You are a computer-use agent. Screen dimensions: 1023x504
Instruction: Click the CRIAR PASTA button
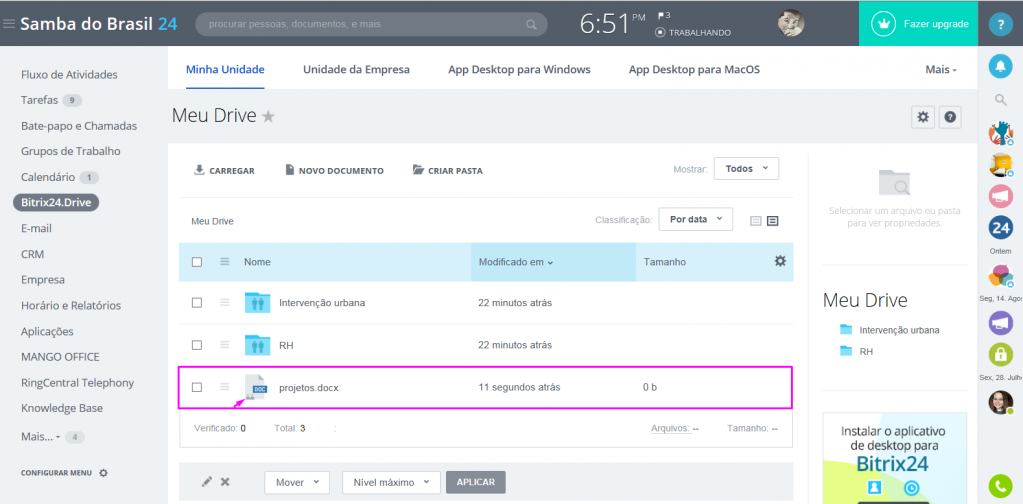coord(448,171)
